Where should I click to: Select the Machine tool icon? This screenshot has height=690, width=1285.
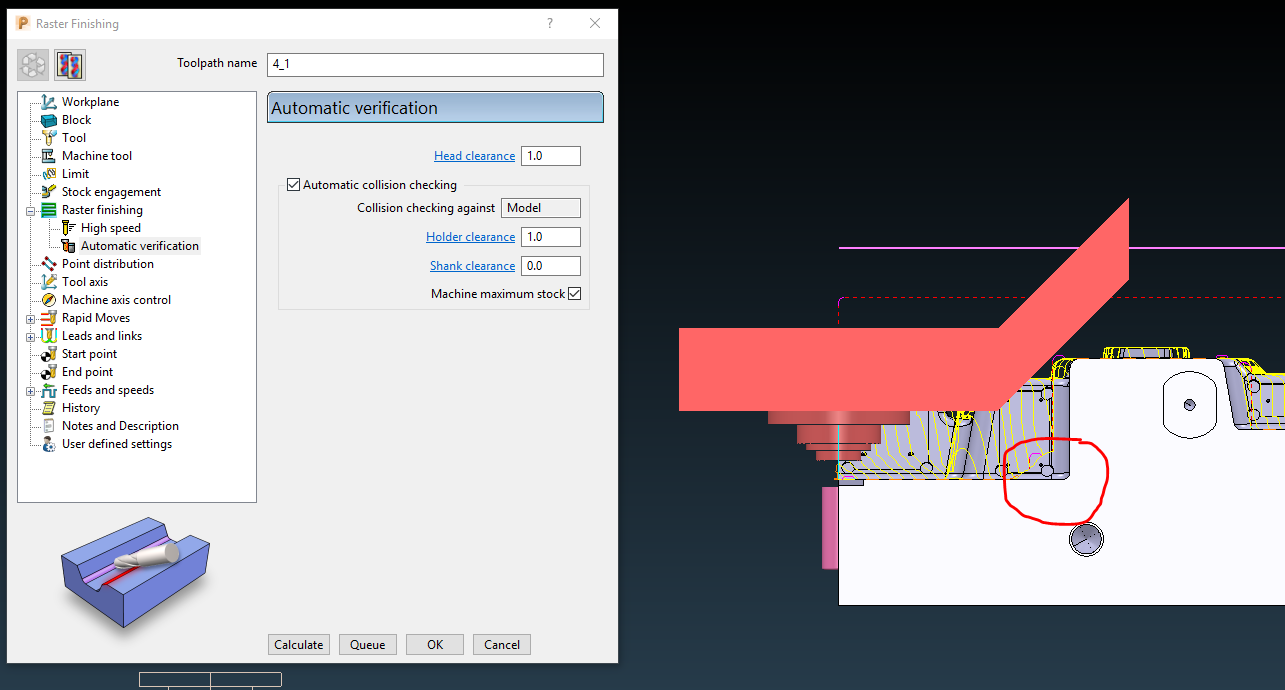tap(48, 155)
